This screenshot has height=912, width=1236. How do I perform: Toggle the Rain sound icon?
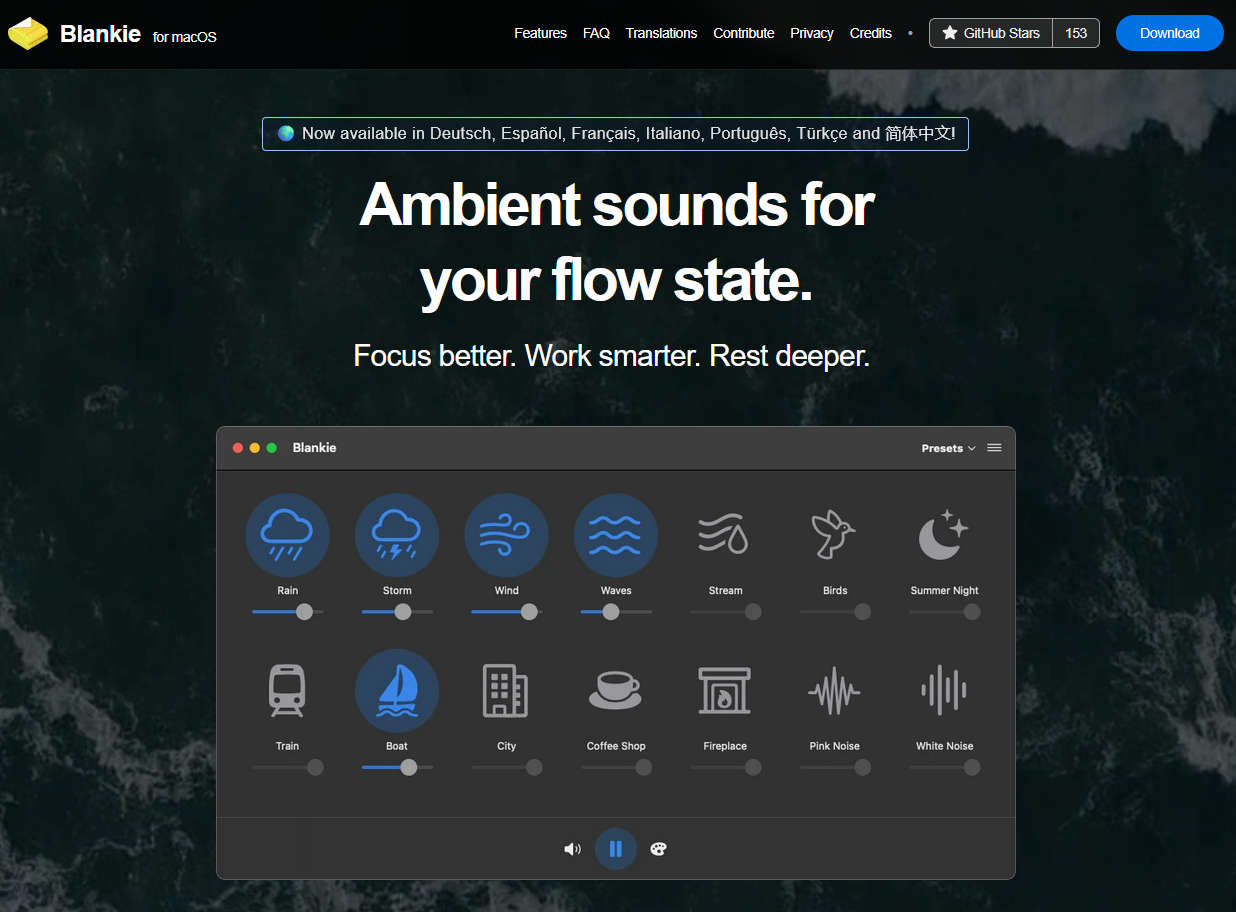pyautogui.click(x=287, y=535)
